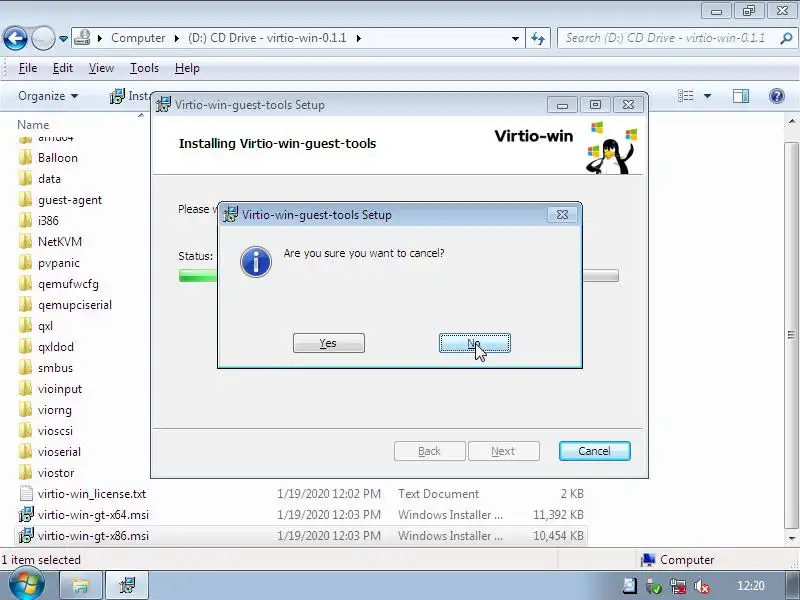Viewport: 800px width, 600px height.
Task: Click Computer in the address breadcrumb
Action: (138, 38)
